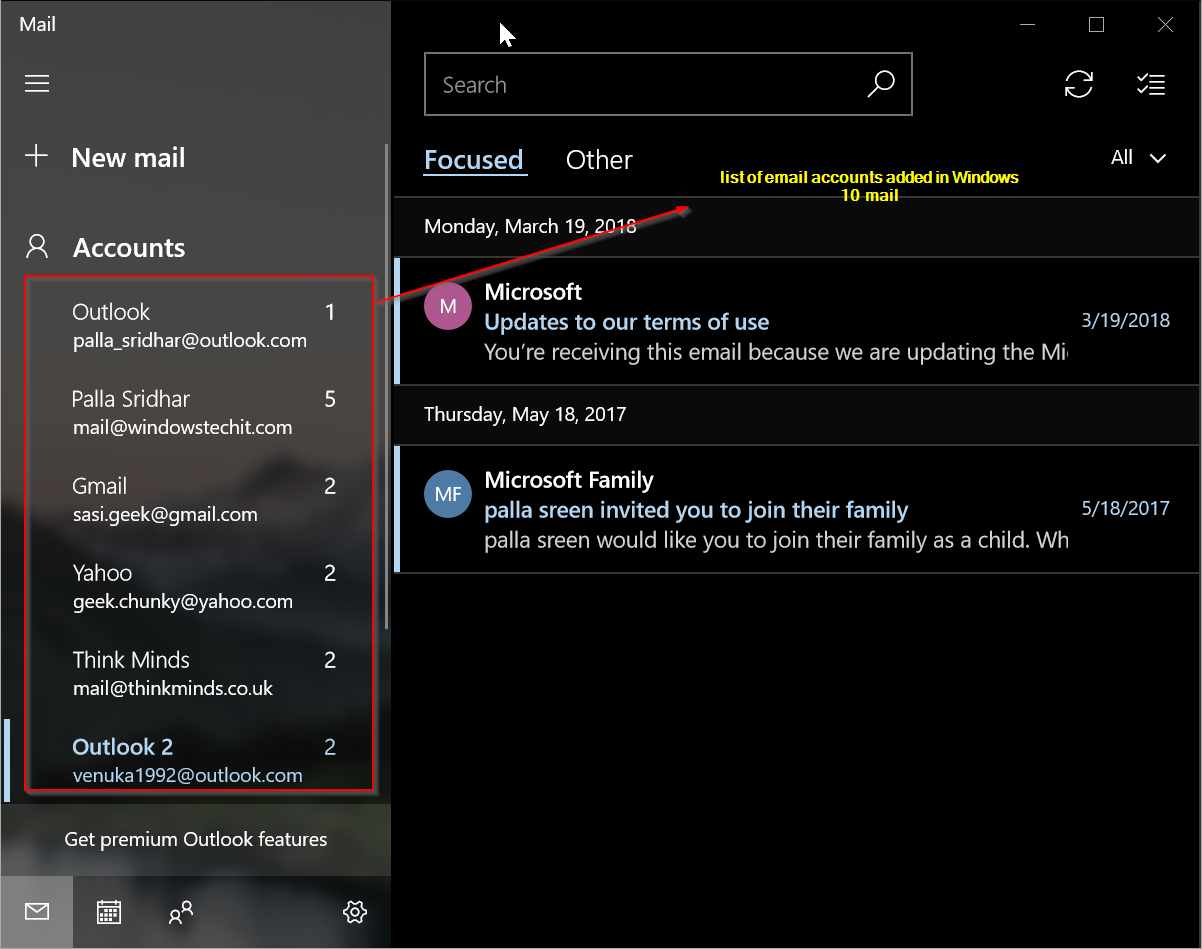Click Get premium Outlook features
The image size is (1202, 949).
click(x=195, y=839)
